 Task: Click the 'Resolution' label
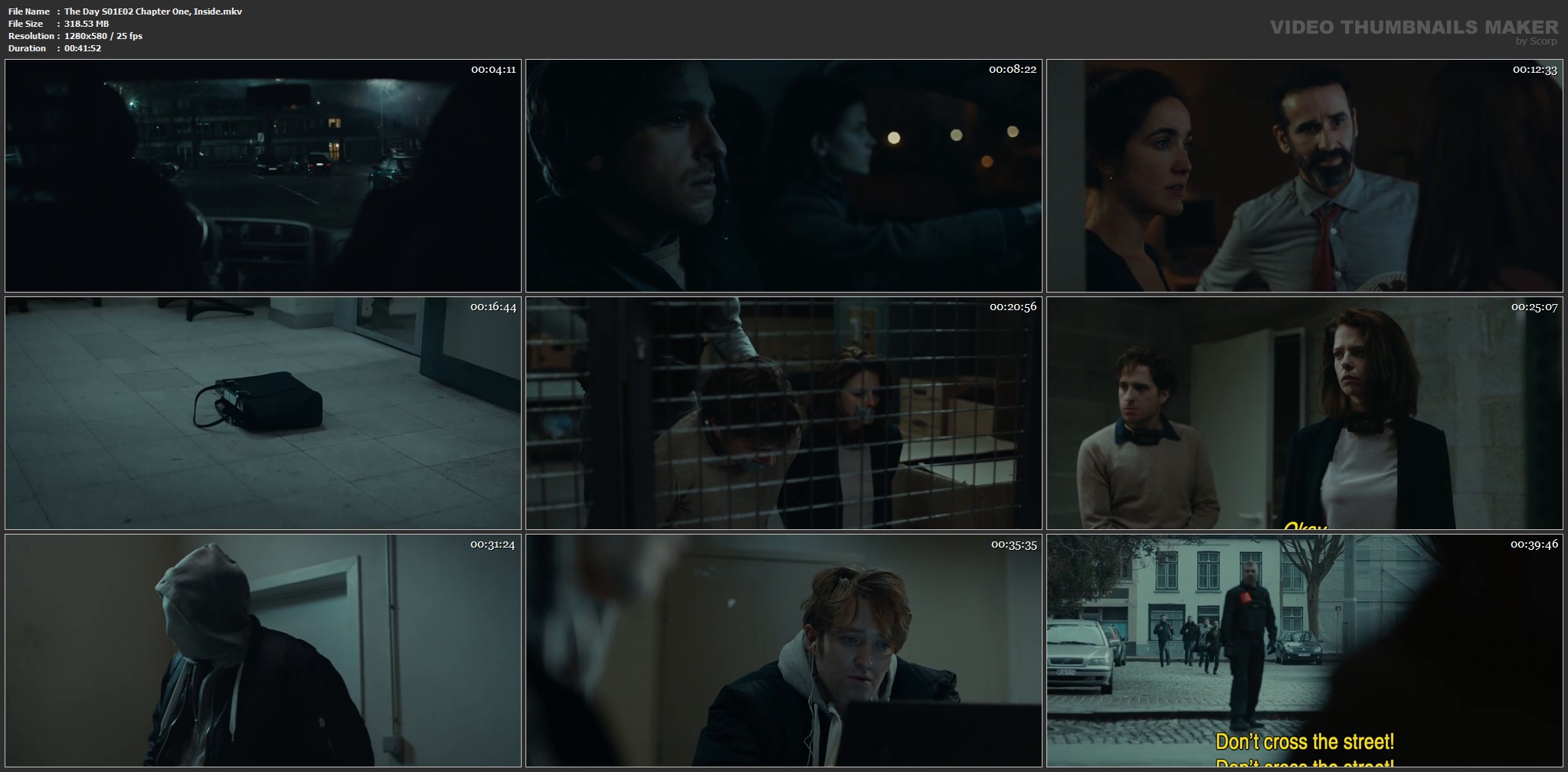point(31,36)
